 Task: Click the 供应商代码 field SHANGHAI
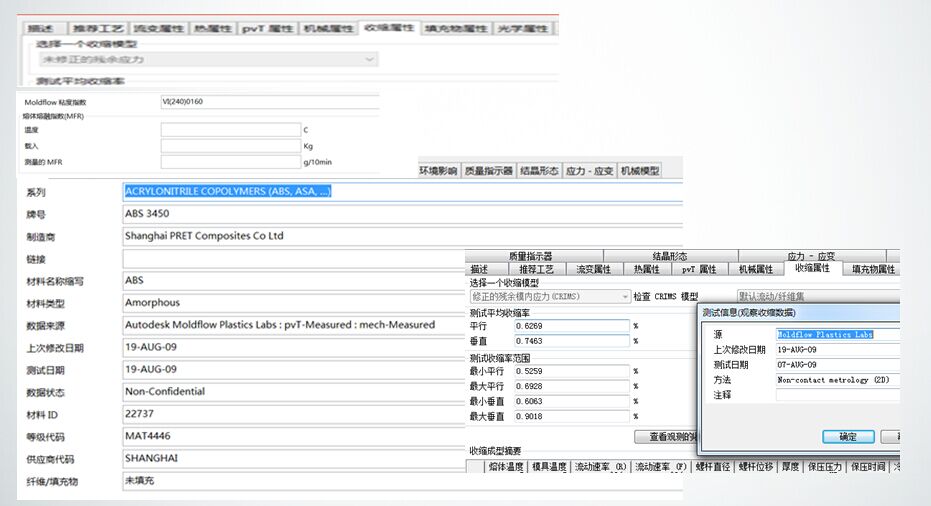(x=294, y=458)
